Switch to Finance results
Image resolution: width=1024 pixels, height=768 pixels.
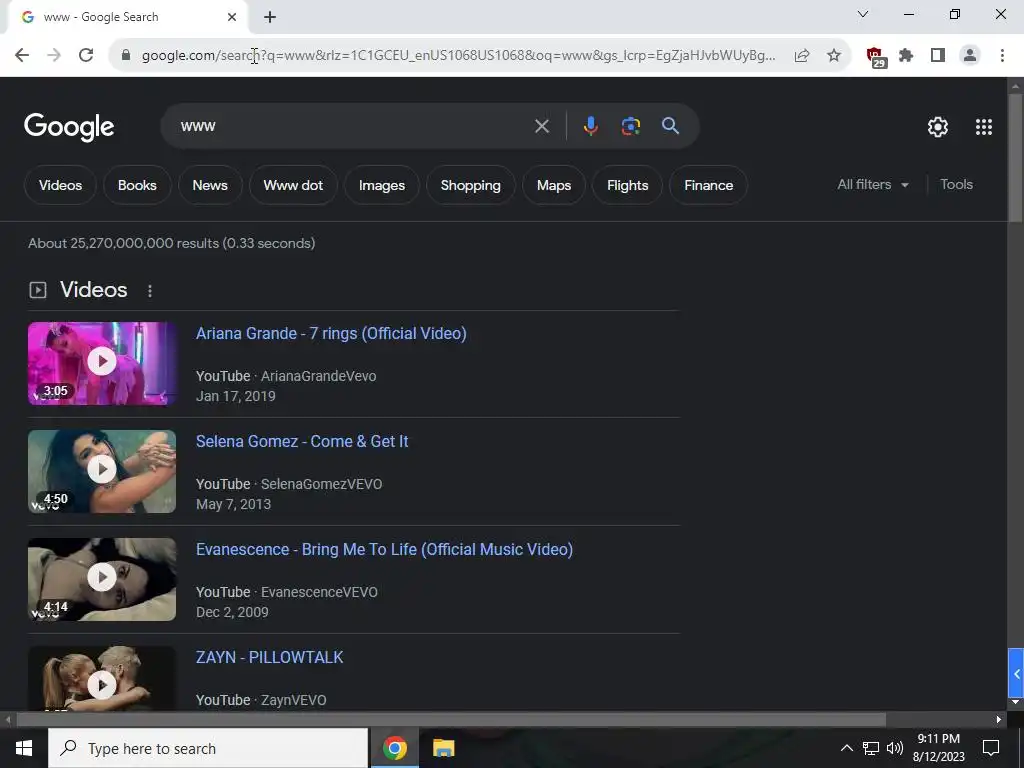click(x=709, y=185)
